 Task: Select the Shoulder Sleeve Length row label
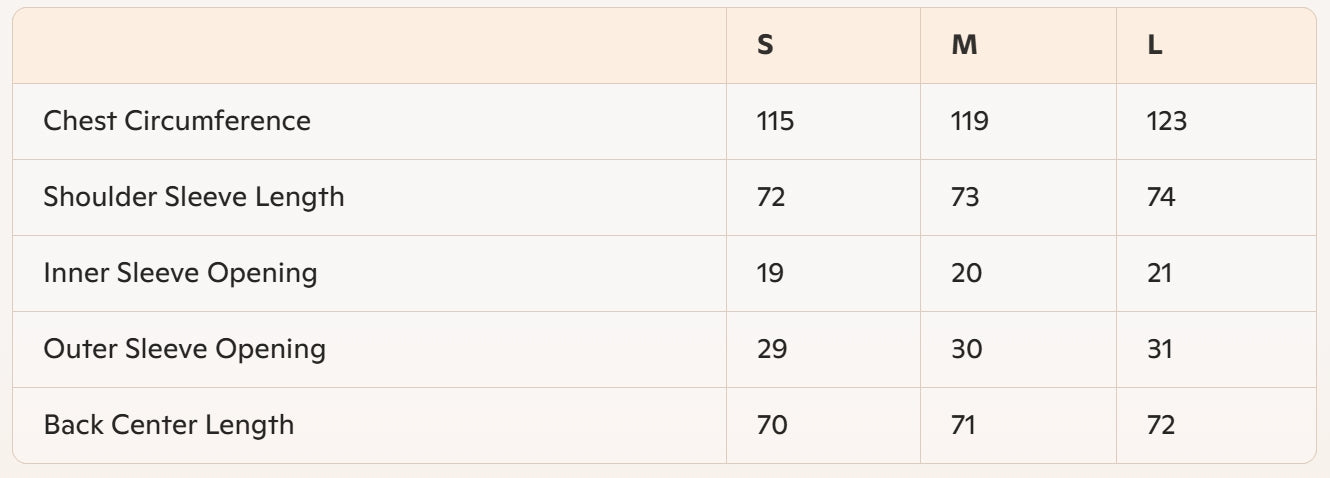194,197
